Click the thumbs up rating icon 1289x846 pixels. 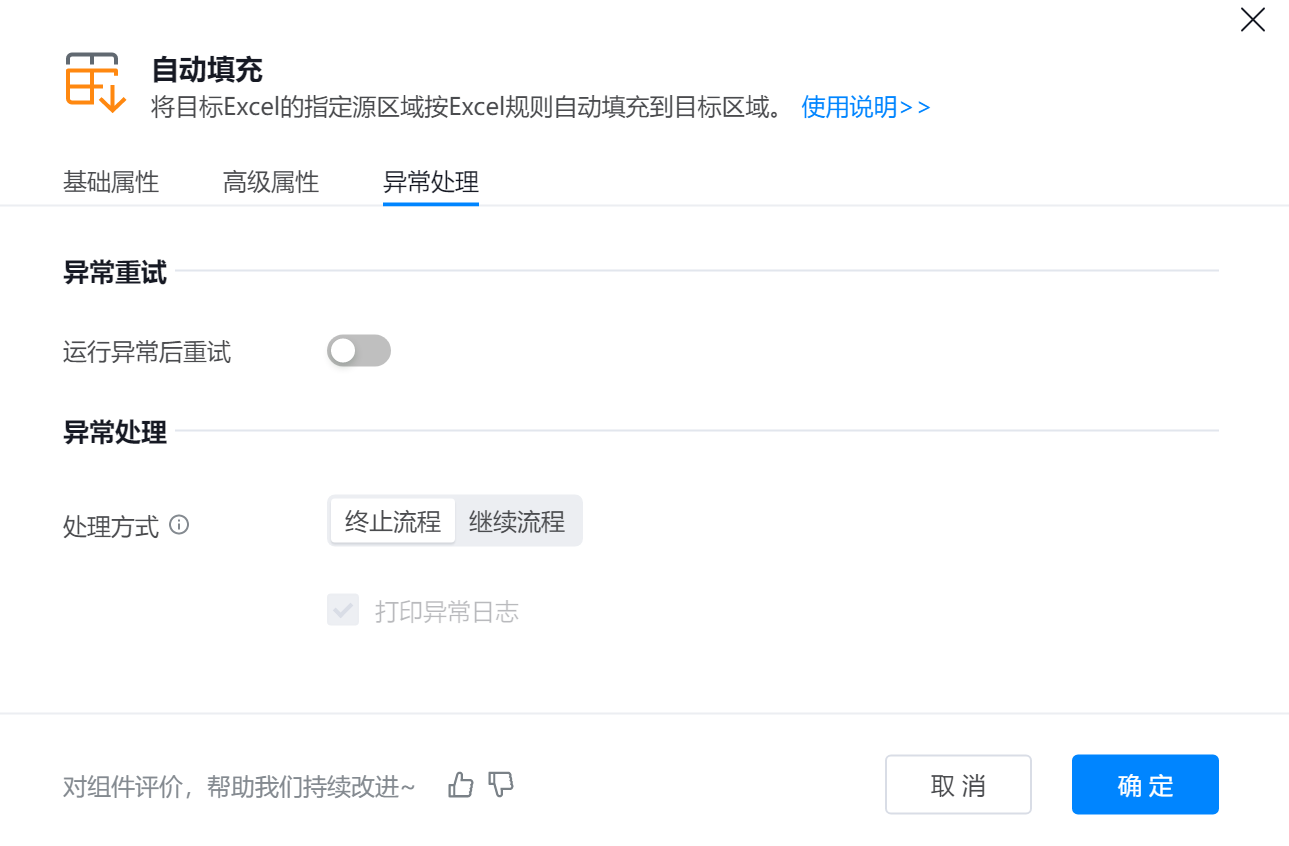point(461,785)
